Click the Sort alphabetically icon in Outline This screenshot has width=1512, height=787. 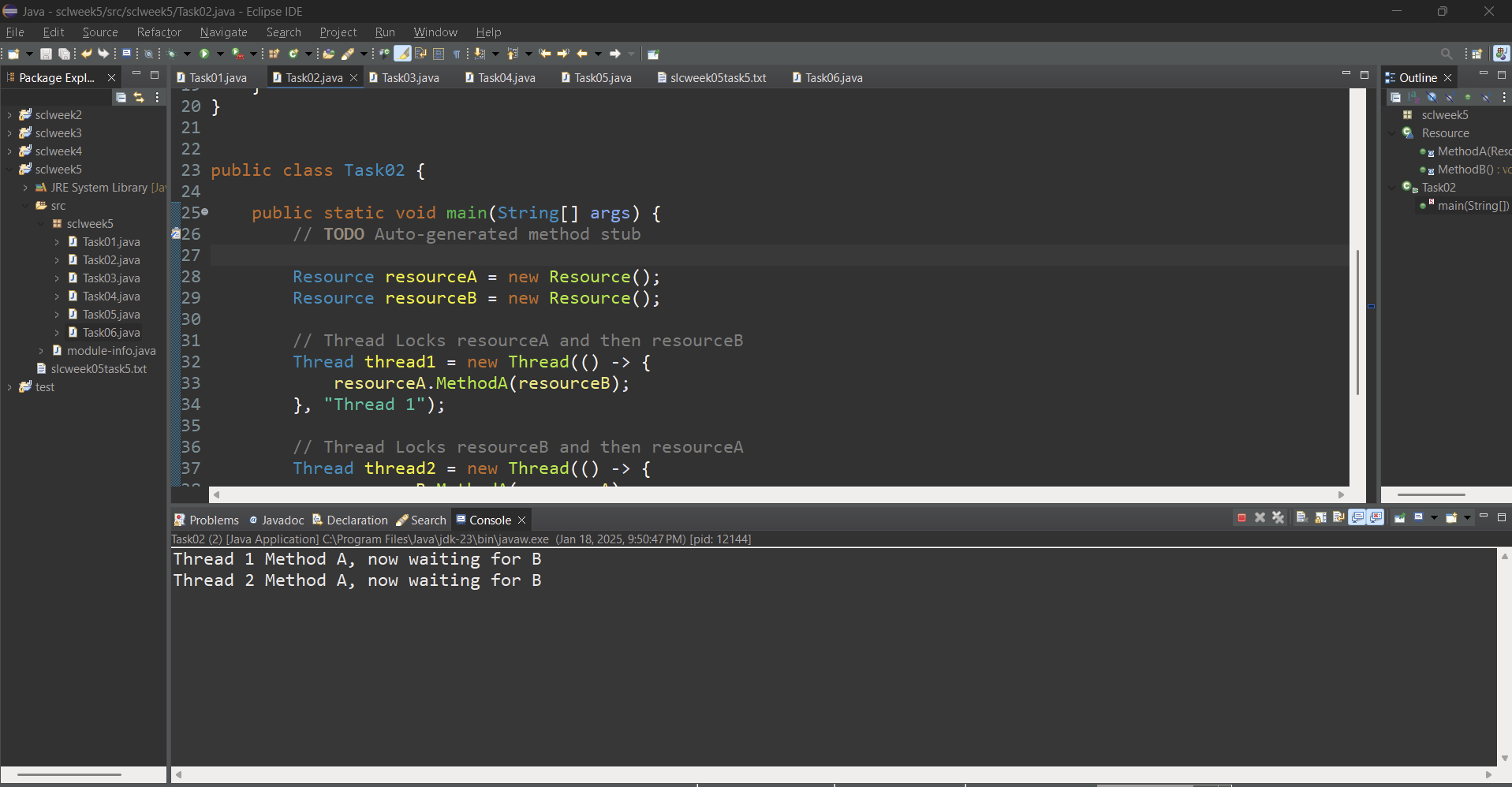click(x=1413, y=98)
